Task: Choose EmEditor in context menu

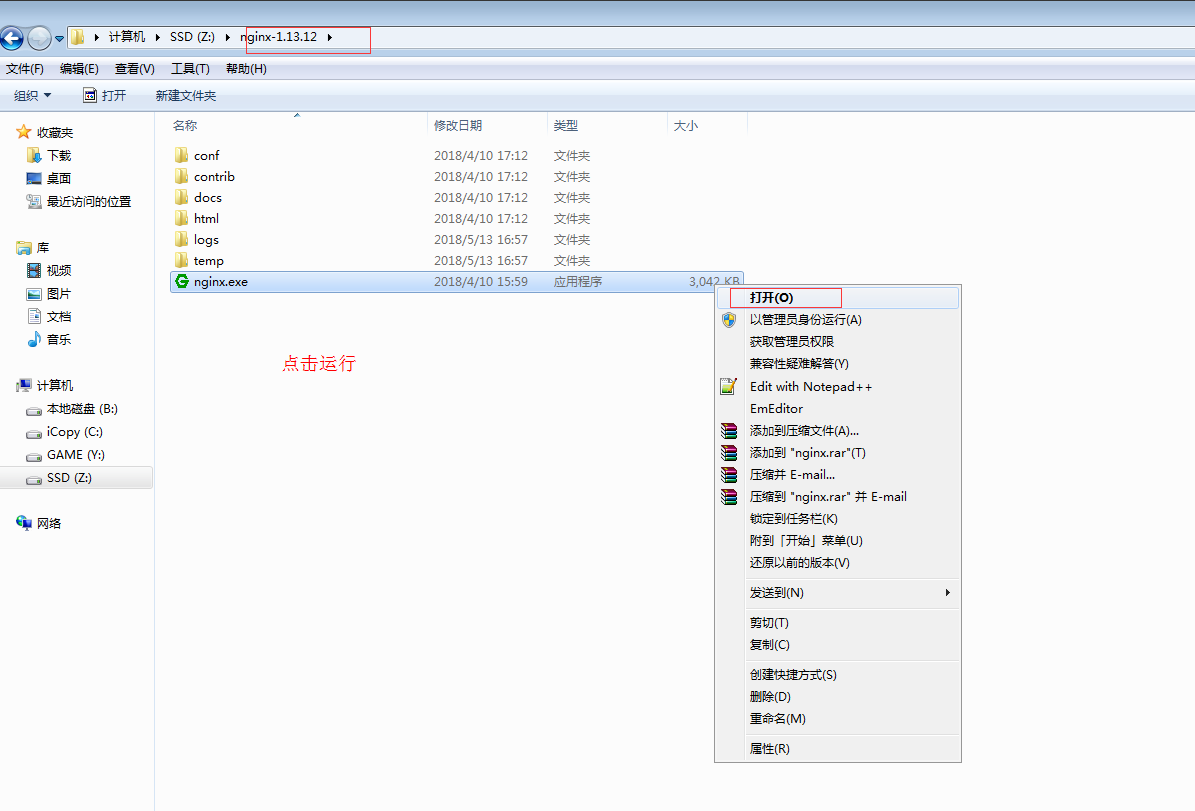Action: (838, 409)
